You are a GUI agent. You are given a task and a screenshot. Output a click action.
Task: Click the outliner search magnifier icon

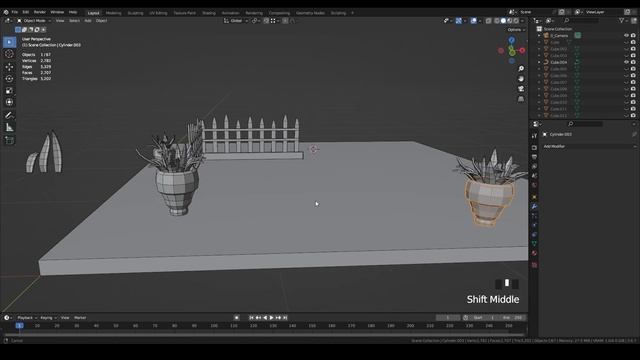tap(567, 20)
